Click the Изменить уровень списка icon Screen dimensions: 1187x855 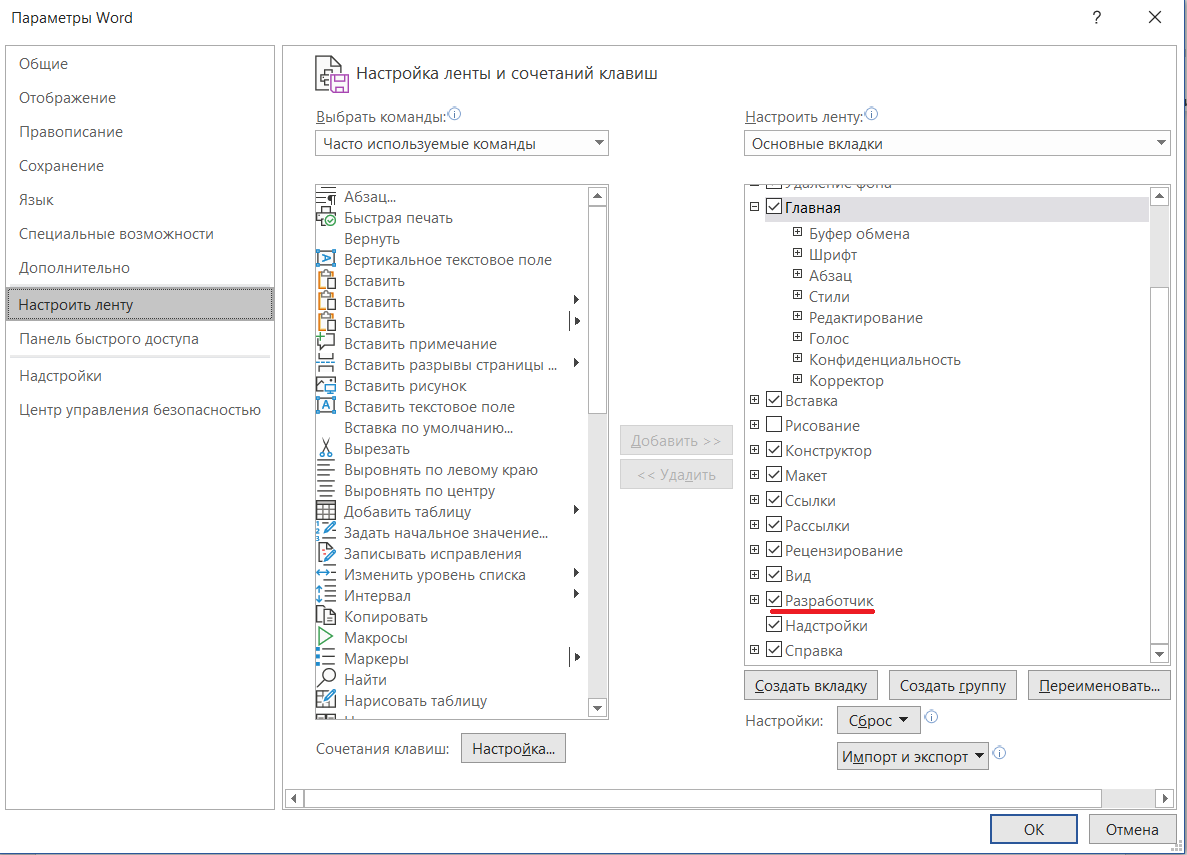(x=326, y=574)
